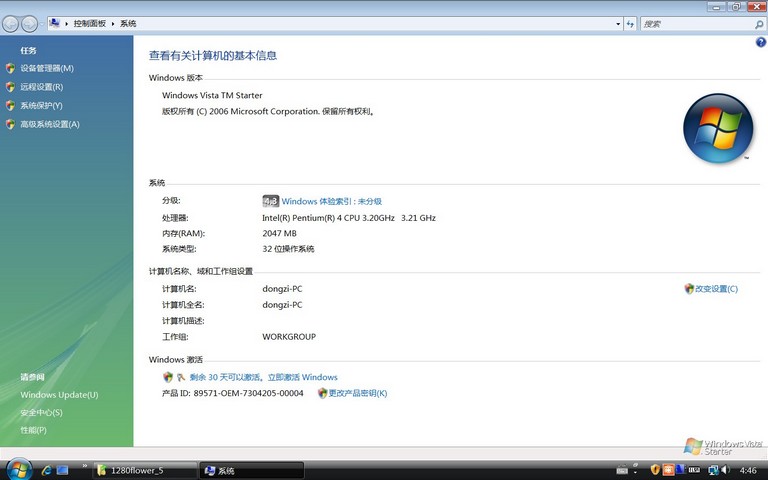The width and height of the screenshot is (768, 480).
Task: Click the Windows Vista logo image
Action: coord(718,128)
